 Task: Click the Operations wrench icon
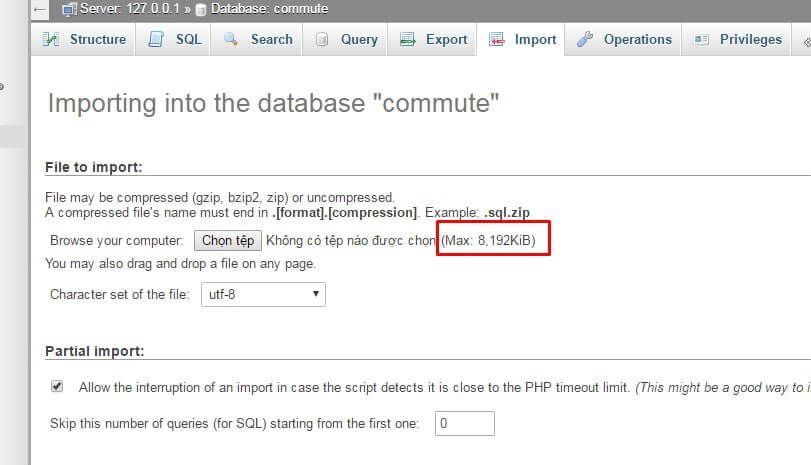(584, 39)
